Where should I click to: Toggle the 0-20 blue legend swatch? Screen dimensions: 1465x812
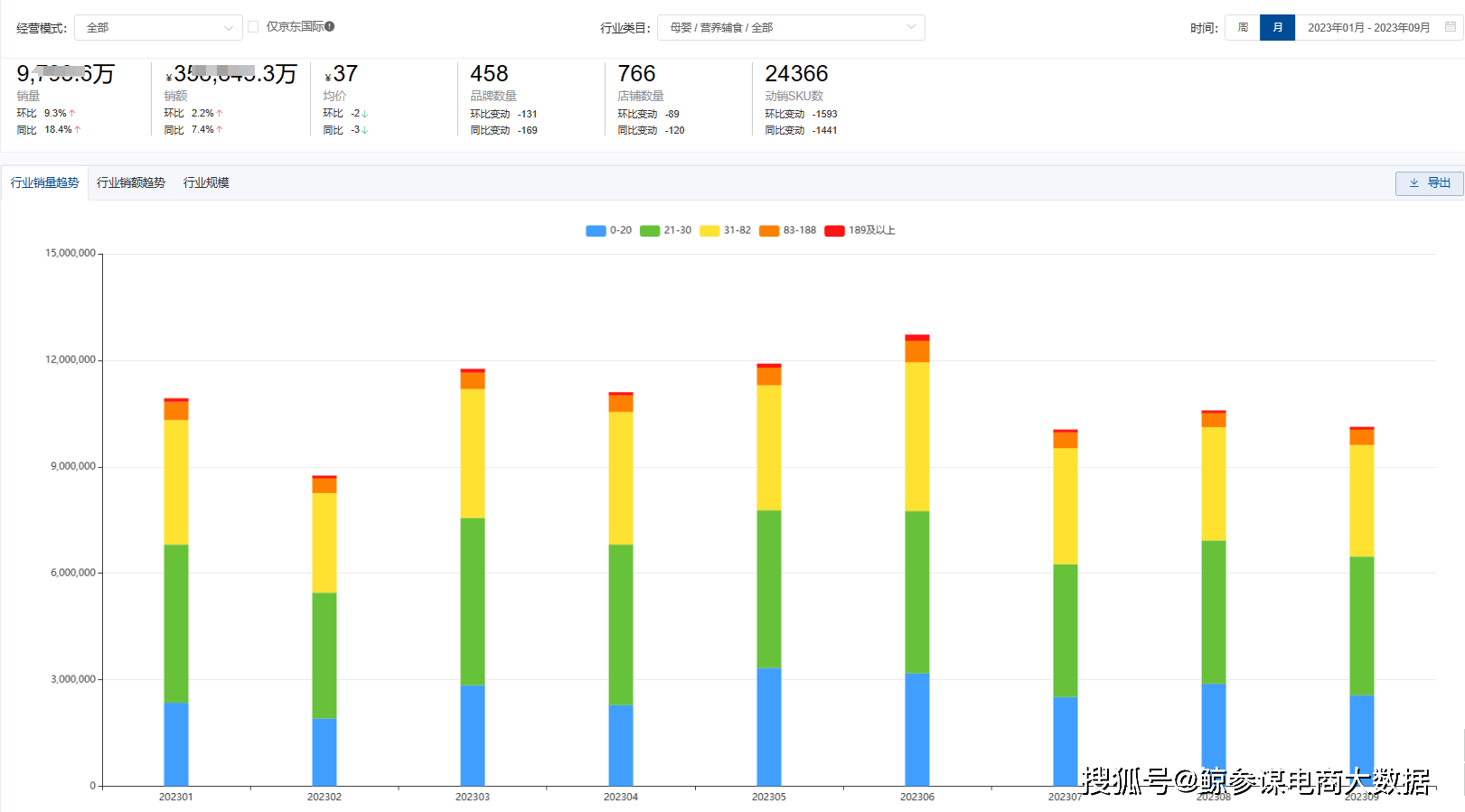pyautogui.click(x=596, y=231)
